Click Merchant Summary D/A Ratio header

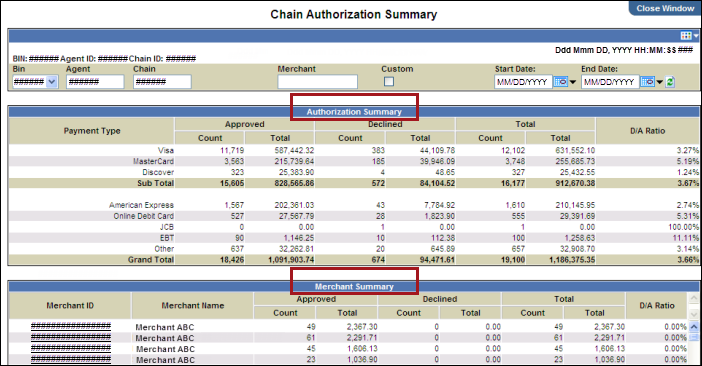[x=656, y=306]
